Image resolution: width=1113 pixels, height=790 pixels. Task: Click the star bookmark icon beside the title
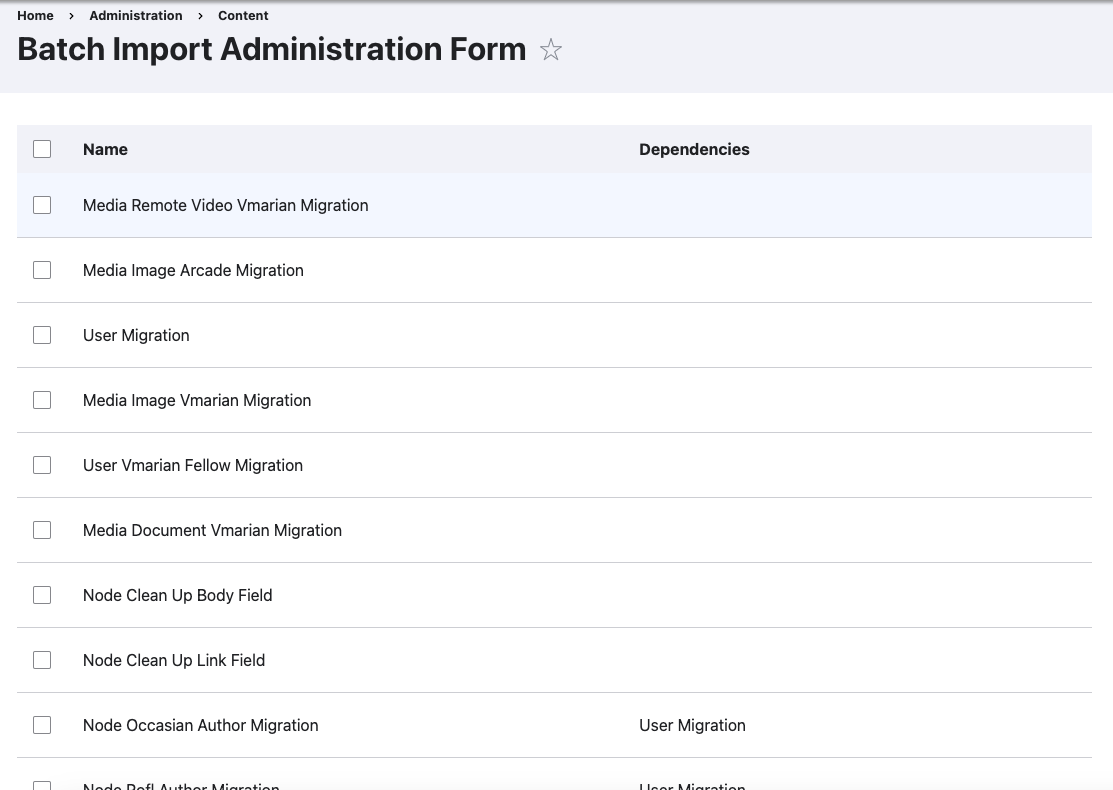(550, 49)
